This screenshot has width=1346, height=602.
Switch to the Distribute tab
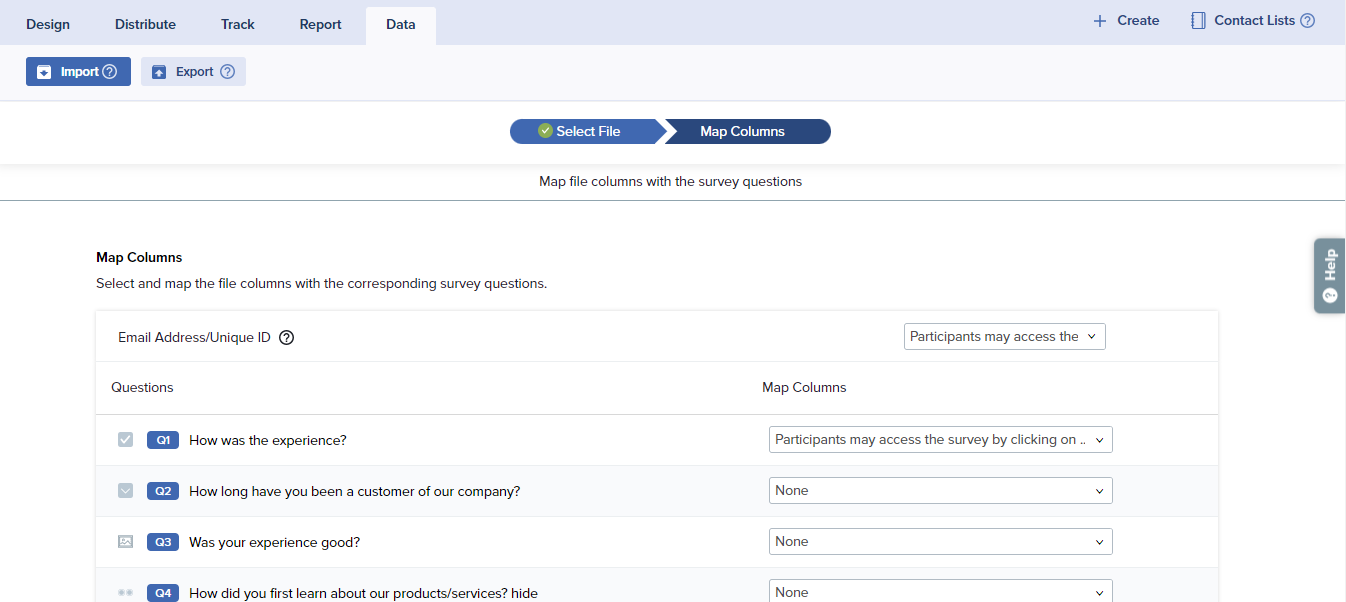point(145,24)
